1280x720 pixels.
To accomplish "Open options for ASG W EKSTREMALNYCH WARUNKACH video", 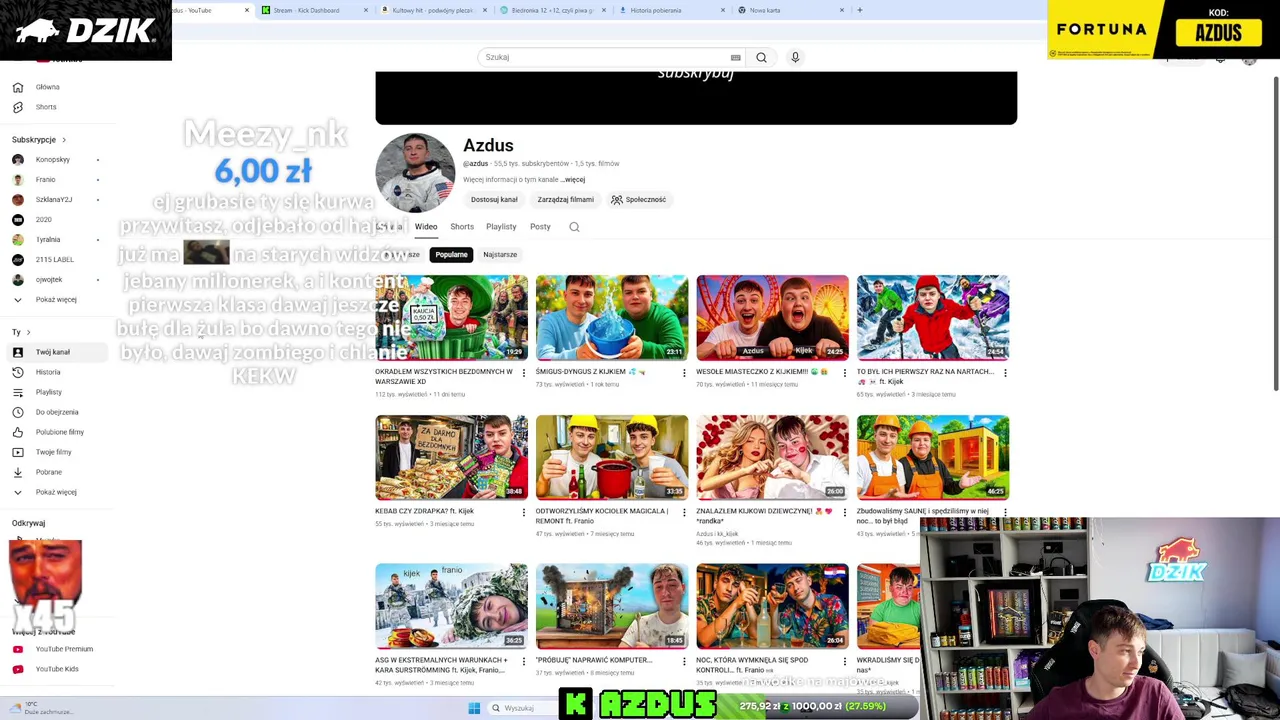I will point(523,661).
